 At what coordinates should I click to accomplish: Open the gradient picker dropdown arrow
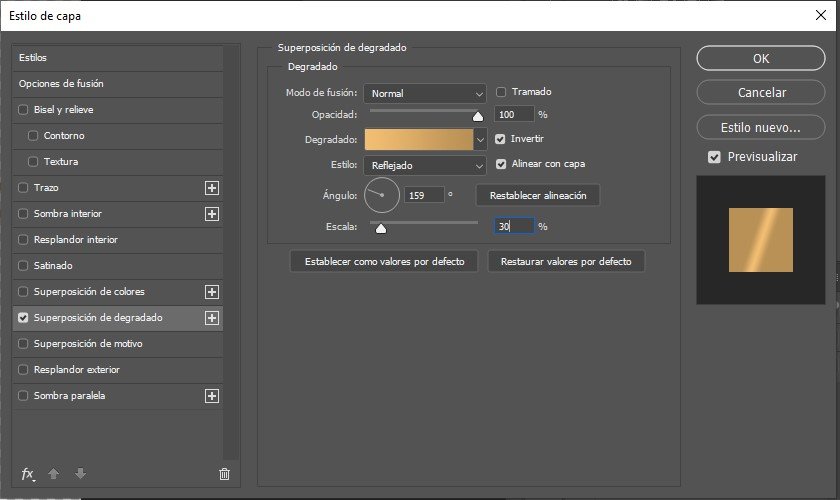pos(479,140)
